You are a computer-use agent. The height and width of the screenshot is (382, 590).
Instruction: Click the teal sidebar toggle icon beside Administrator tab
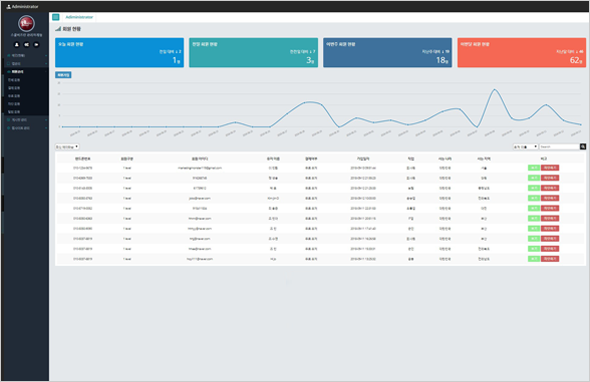click(x=56, y=17)
